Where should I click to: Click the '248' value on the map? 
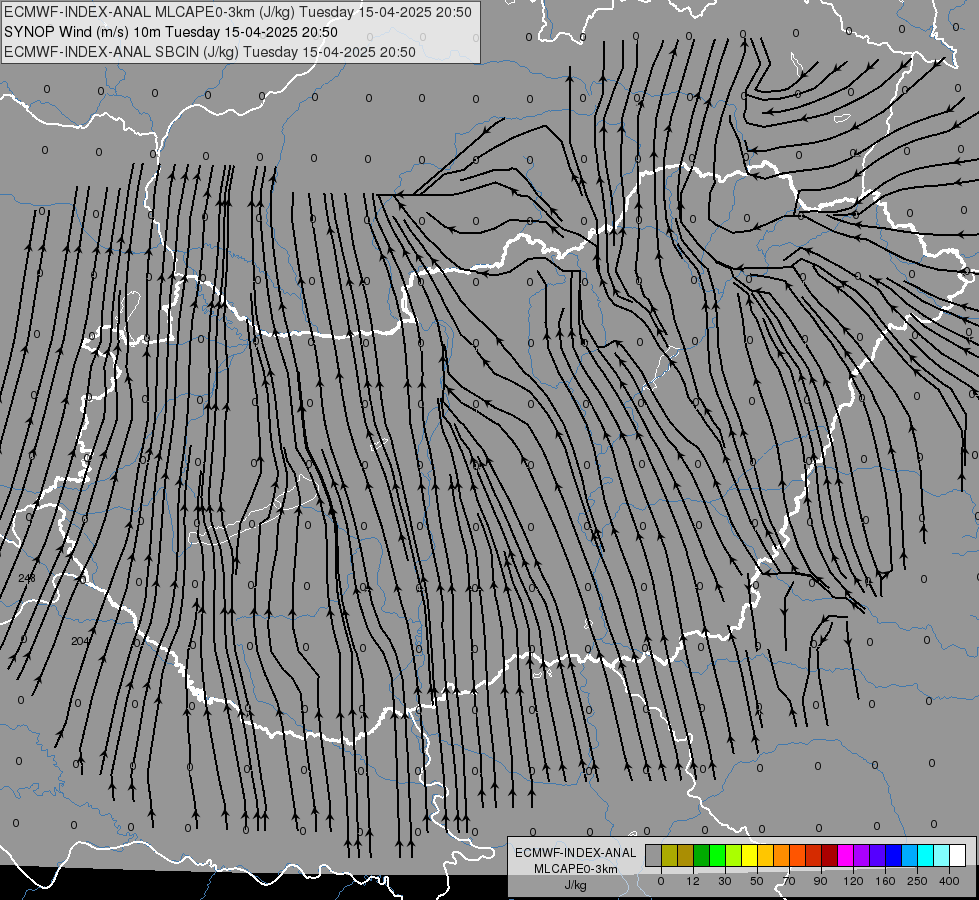27,578
